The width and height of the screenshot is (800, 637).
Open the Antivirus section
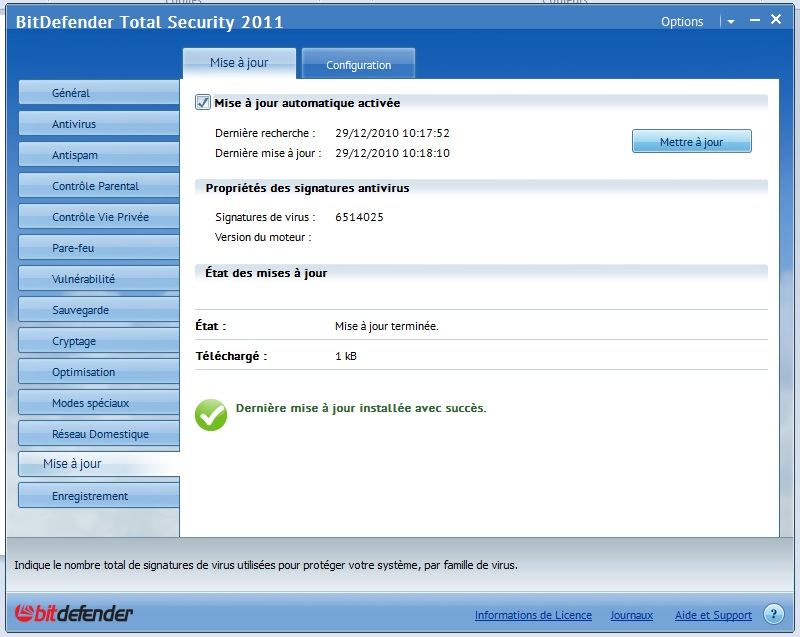(99, 123)
